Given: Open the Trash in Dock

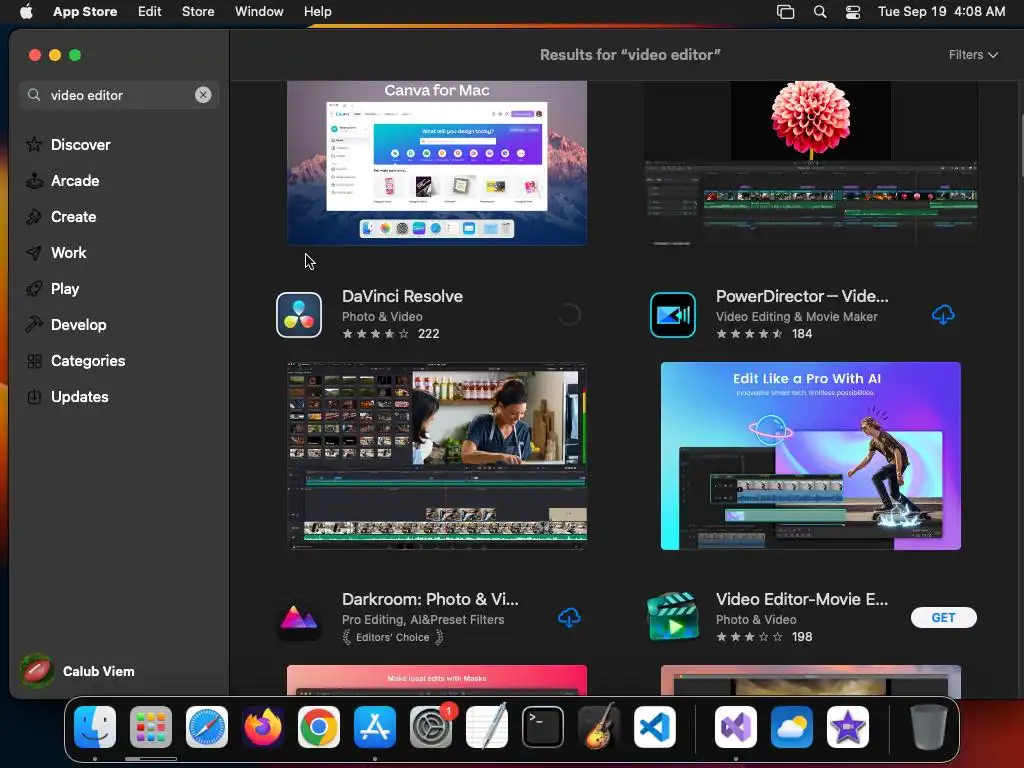Looking at the screenshot, I should [x=929, y=727].
